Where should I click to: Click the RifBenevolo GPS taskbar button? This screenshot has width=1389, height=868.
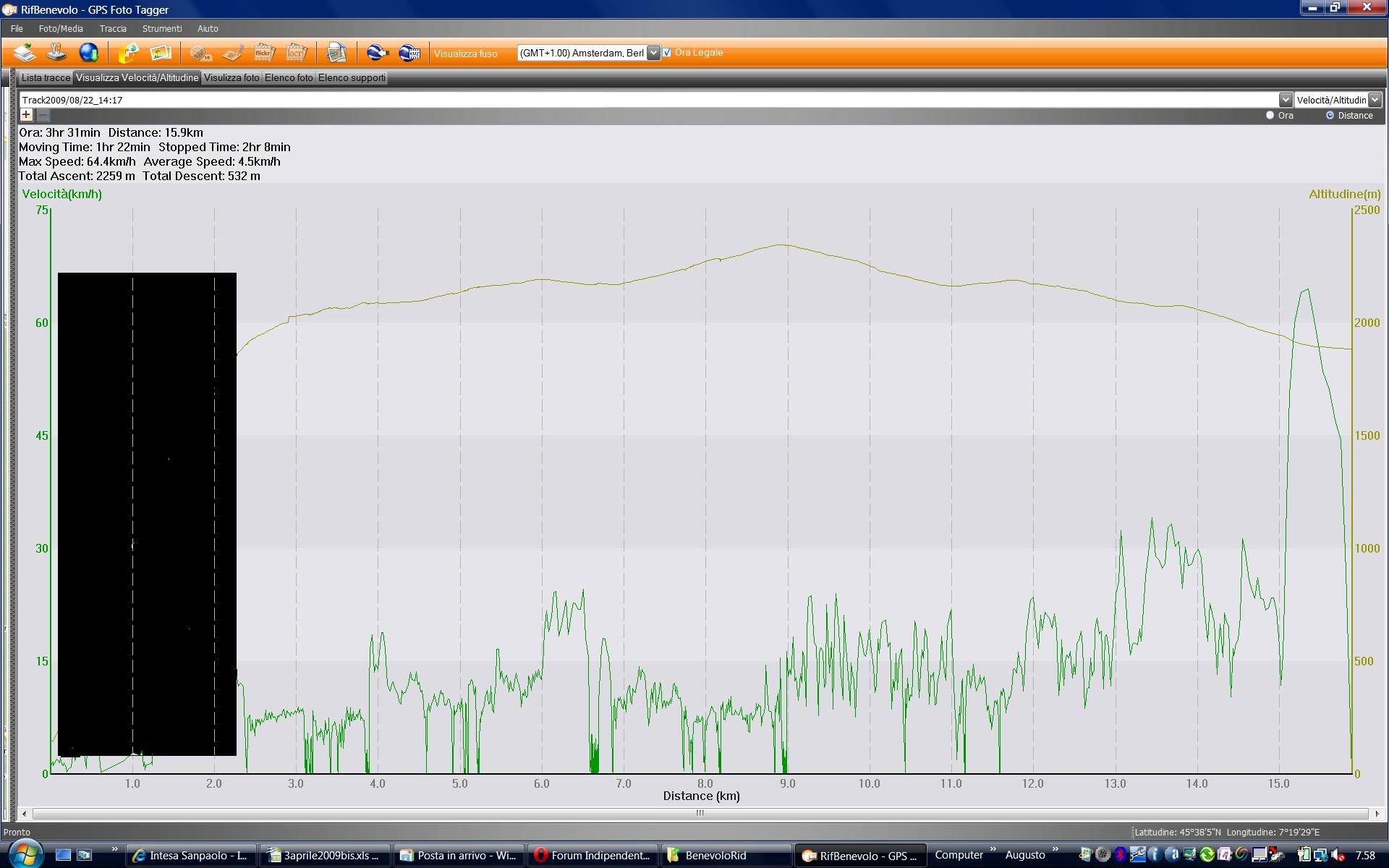pos(859,855)
